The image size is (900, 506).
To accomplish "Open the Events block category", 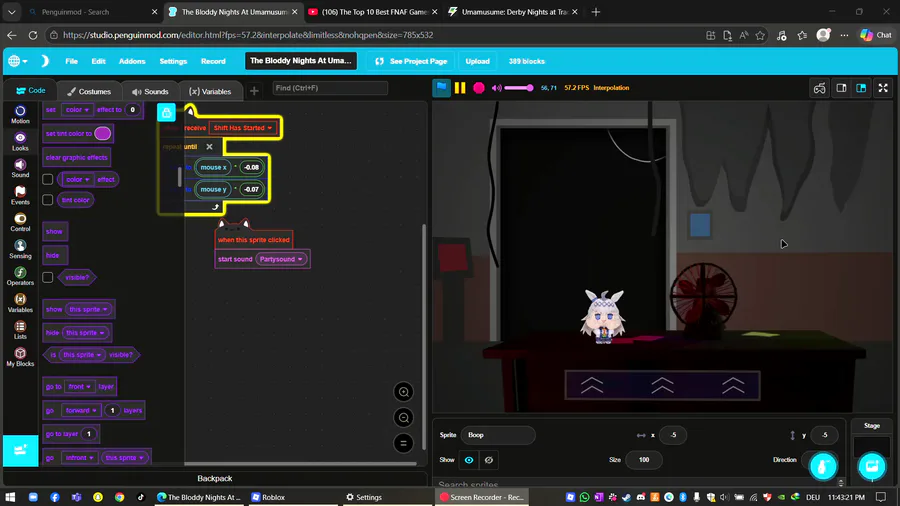I will pos(20,195).
